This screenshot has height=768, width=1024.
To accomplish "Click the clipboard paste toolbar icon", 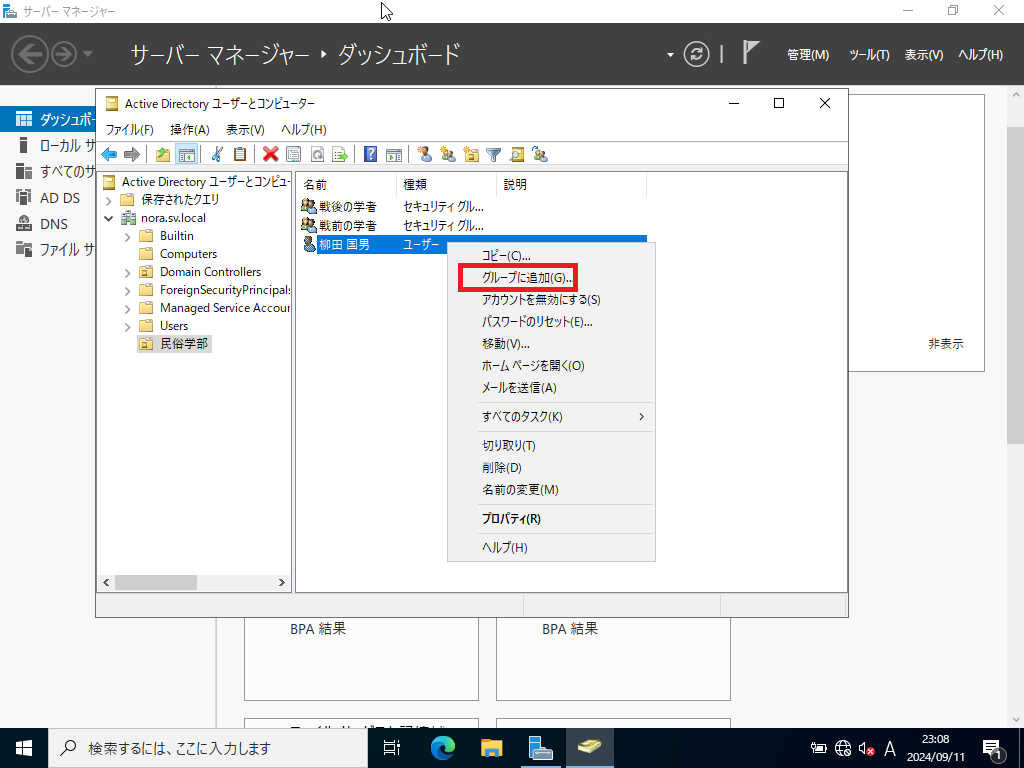I will coord(240,154).
